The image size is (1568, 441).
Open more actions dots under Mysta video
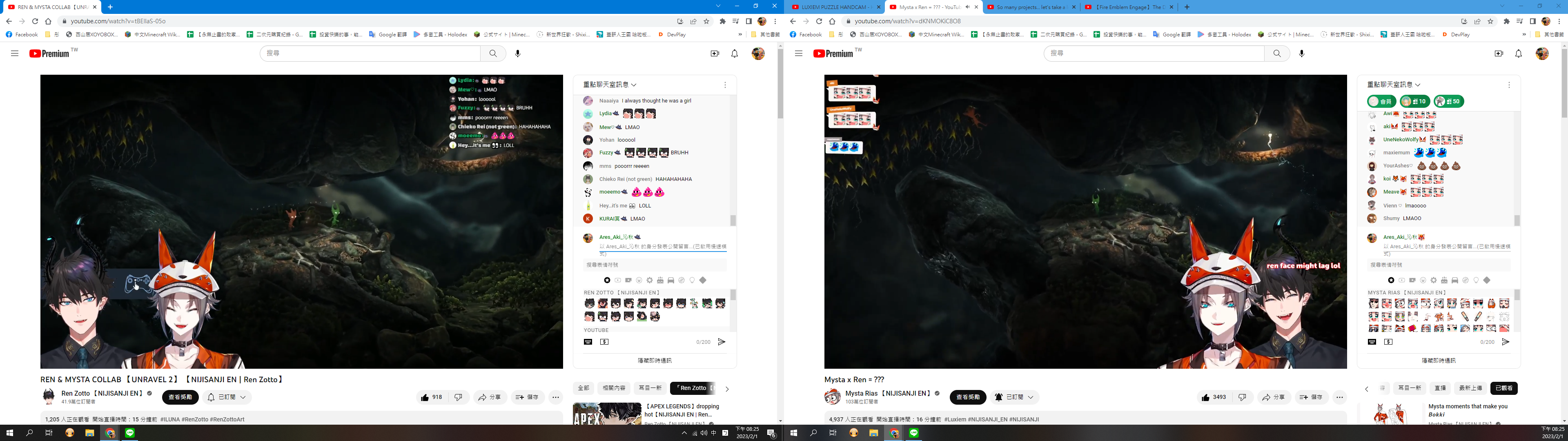point(1340,397)
